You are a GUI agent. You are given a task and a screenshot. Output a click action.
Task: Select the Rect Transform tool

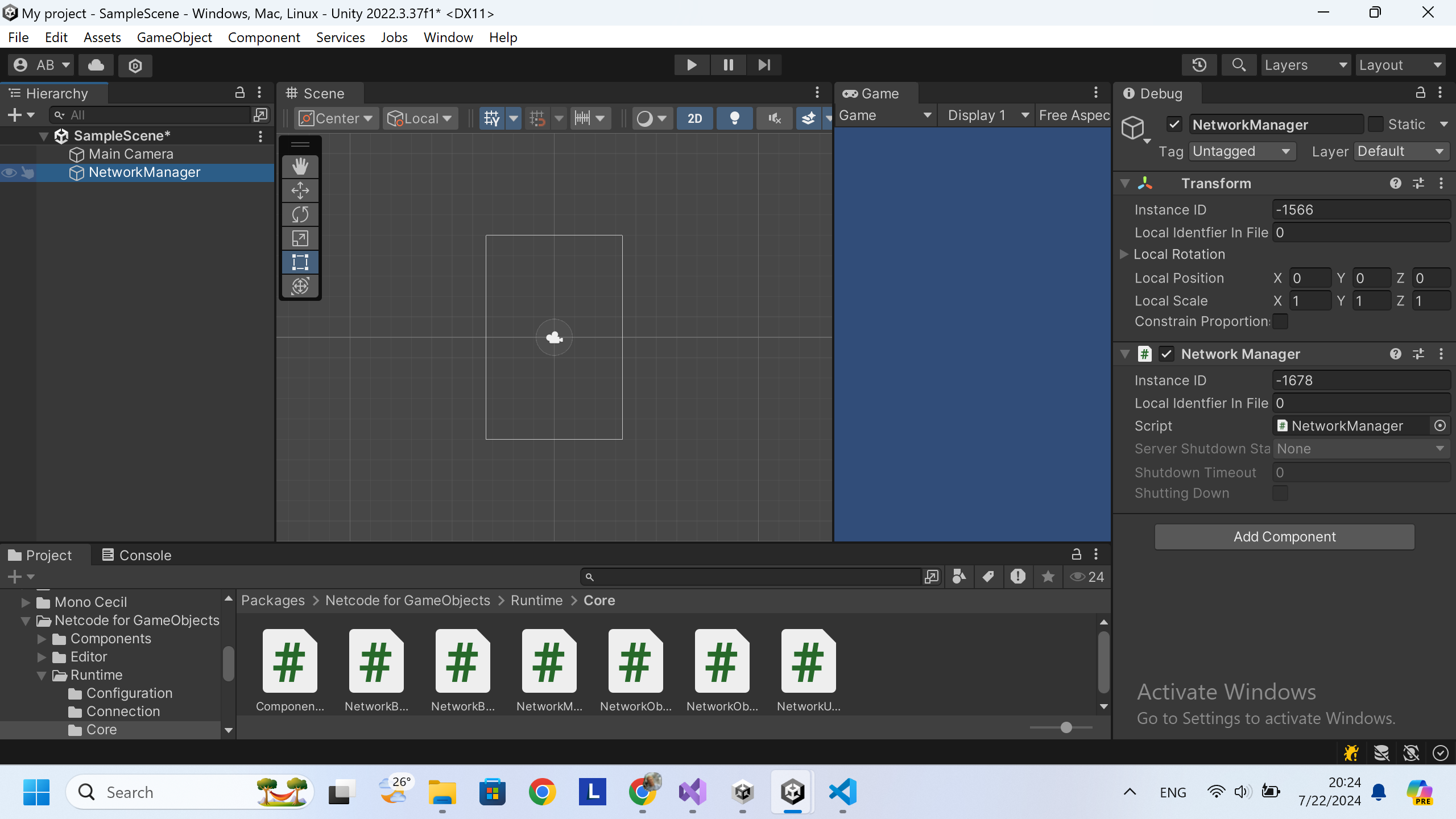[300, 262]
